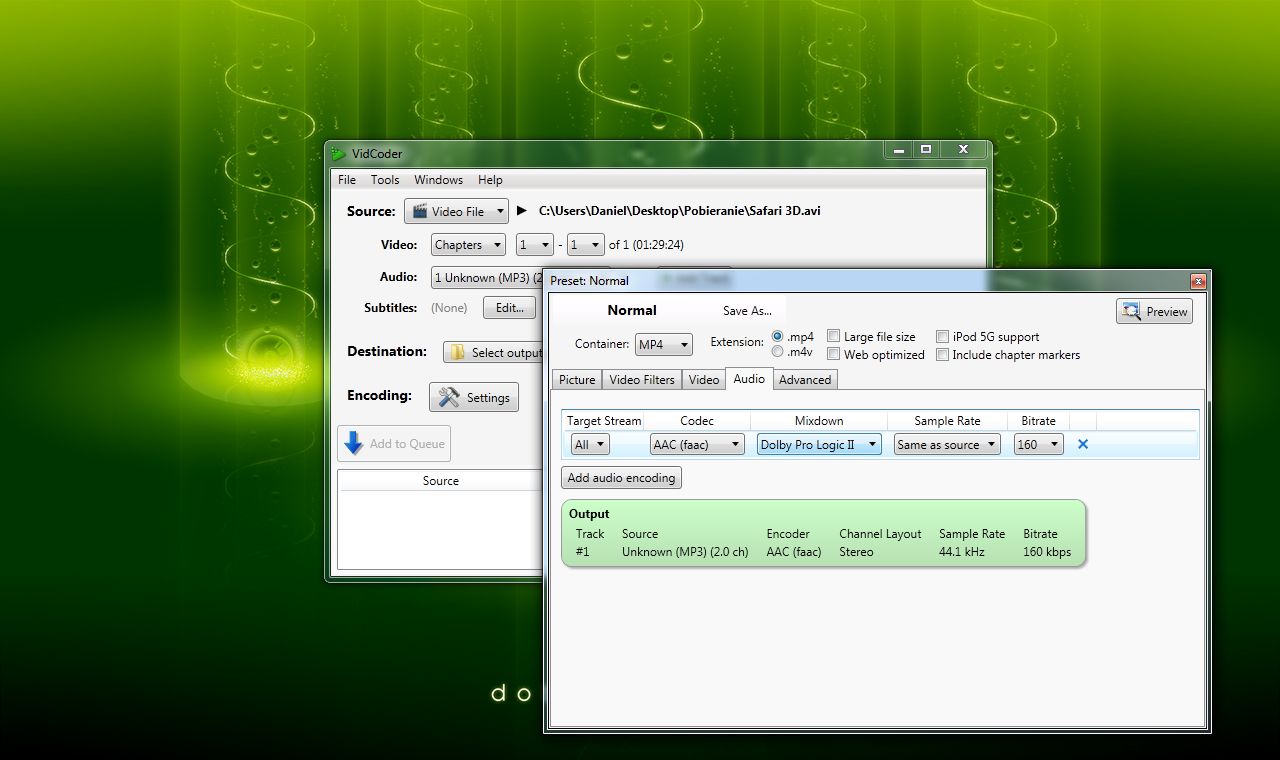Open Target Stream All dropdown
1280x760 pixels.
590,444
